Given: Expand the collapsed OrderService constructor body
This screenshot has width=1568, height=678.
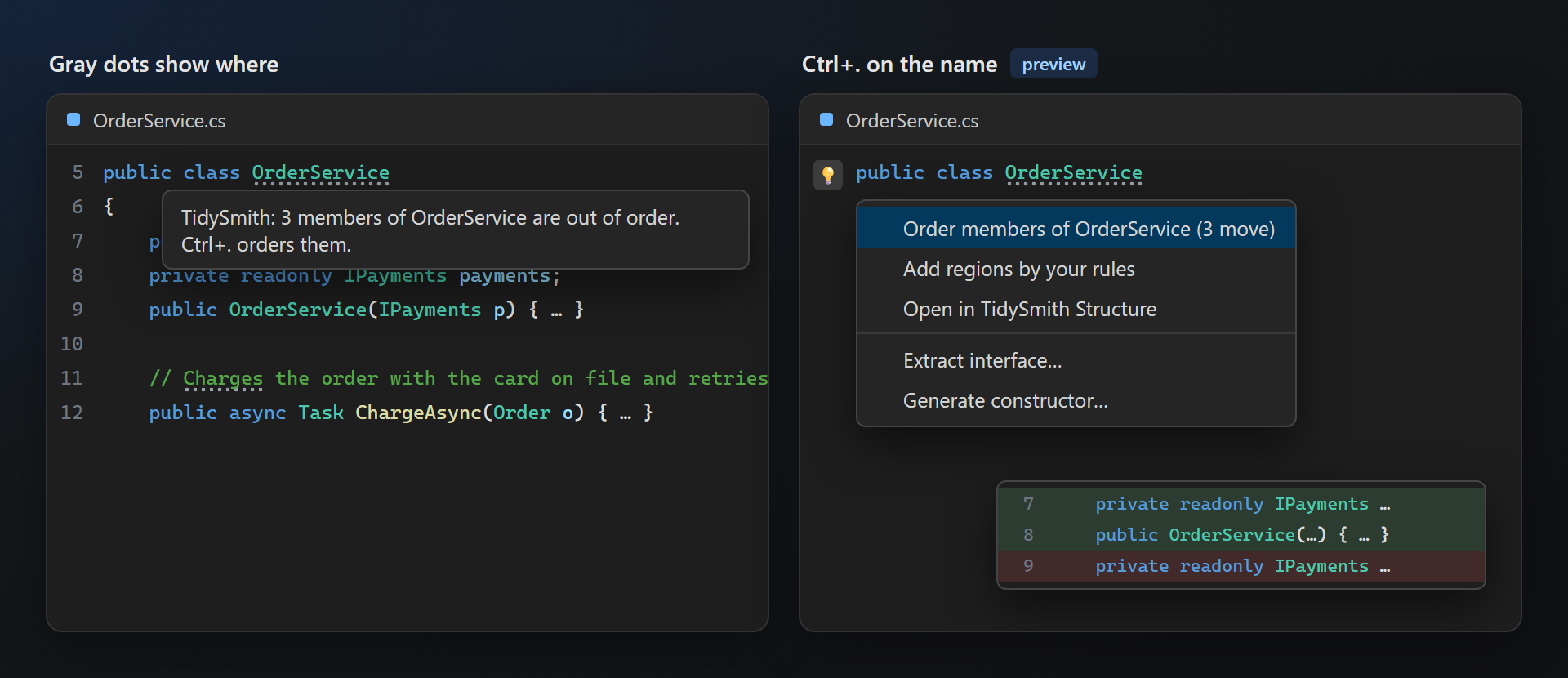Looking at the screenshot, I should (556, 310).
